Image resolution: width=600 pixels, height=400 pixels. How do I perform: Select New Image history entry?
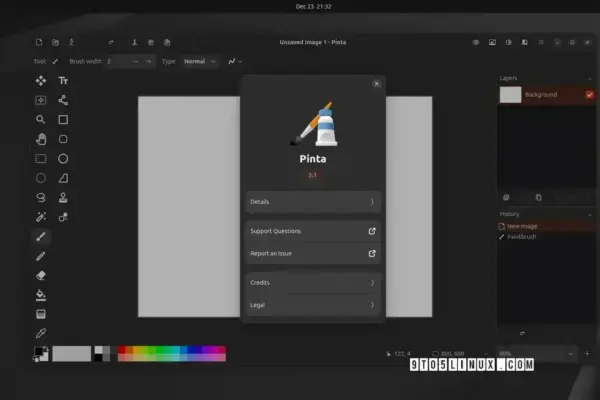tap(547, 226)
